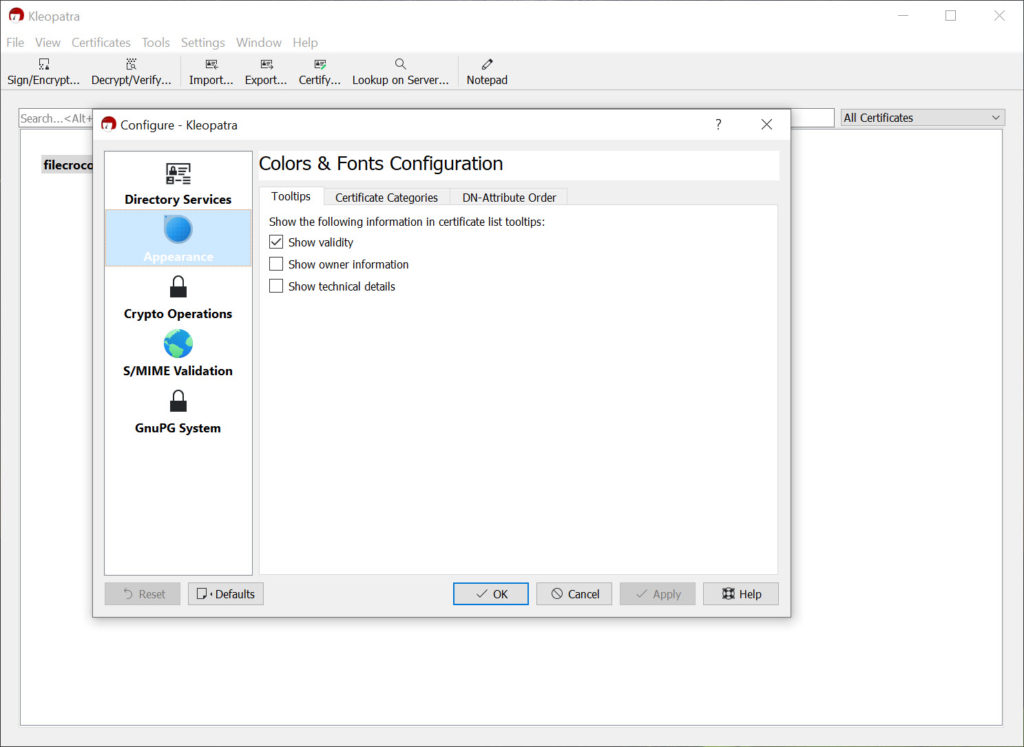Click the Certify toolbar icon

[x=319, y=64]
